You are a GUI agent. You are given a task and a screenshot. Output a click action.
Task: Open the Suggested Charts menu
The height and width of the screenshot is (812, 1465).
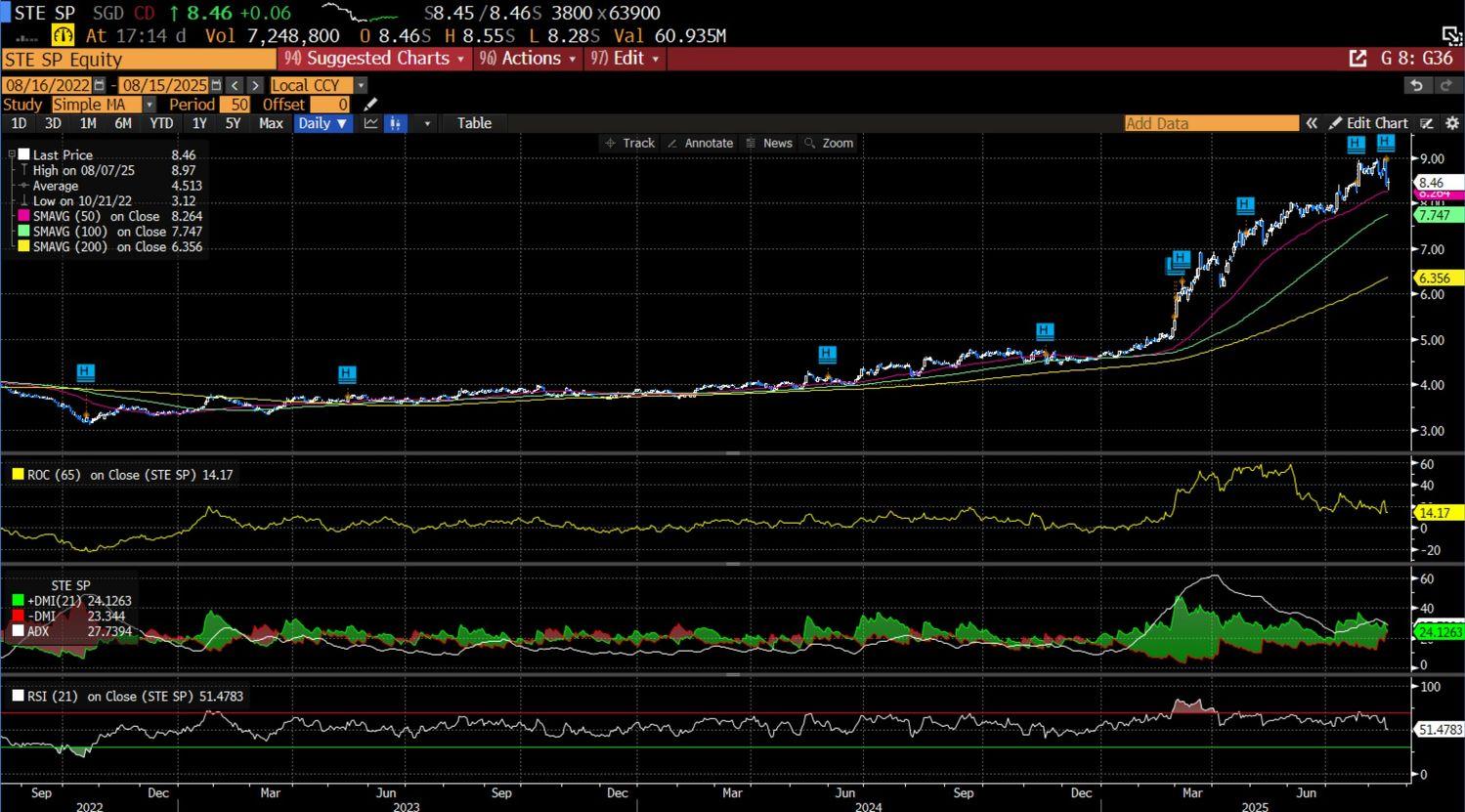coord(376,59)
